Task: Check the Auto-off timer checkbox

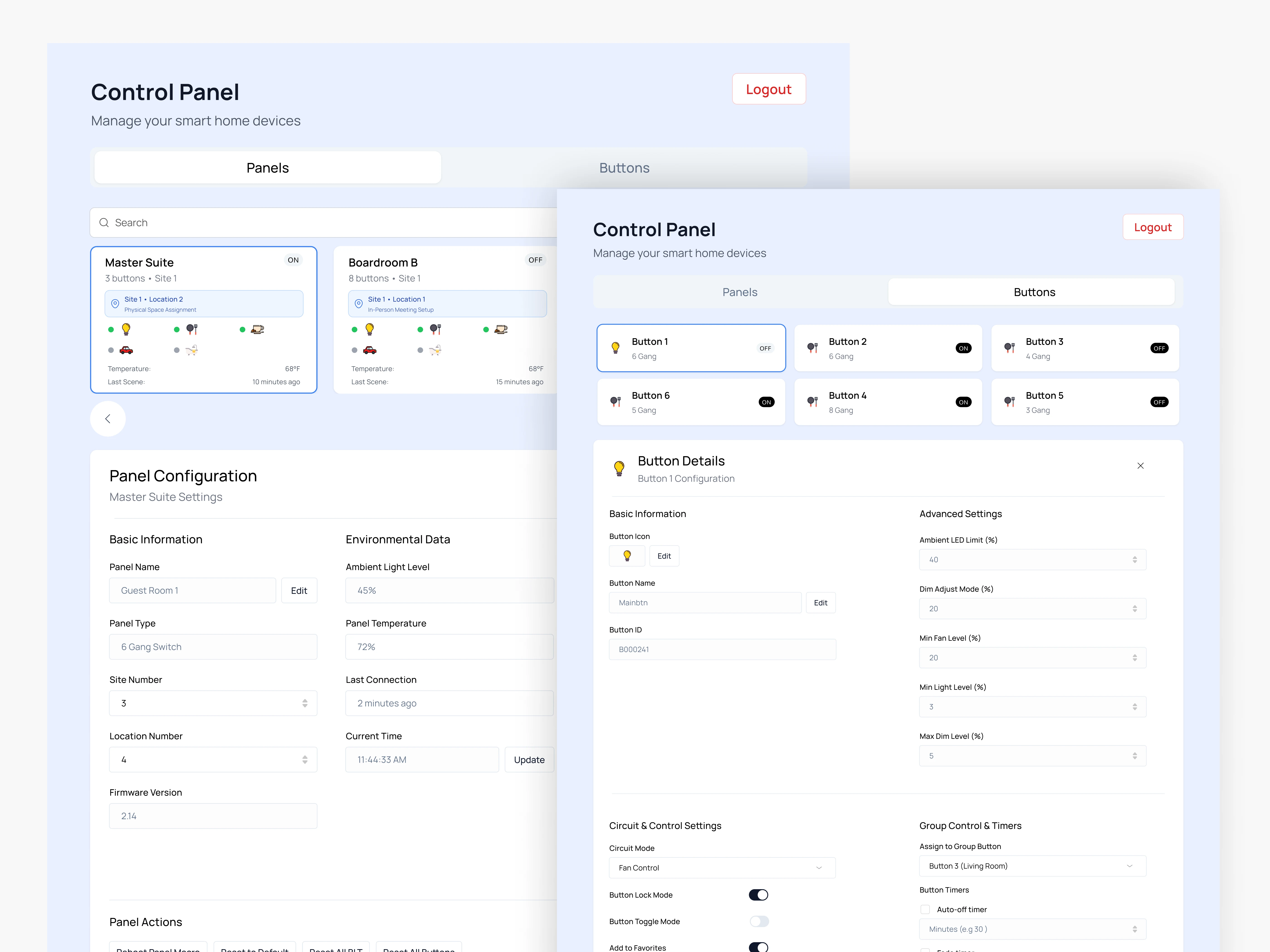Action: [925, 910]
